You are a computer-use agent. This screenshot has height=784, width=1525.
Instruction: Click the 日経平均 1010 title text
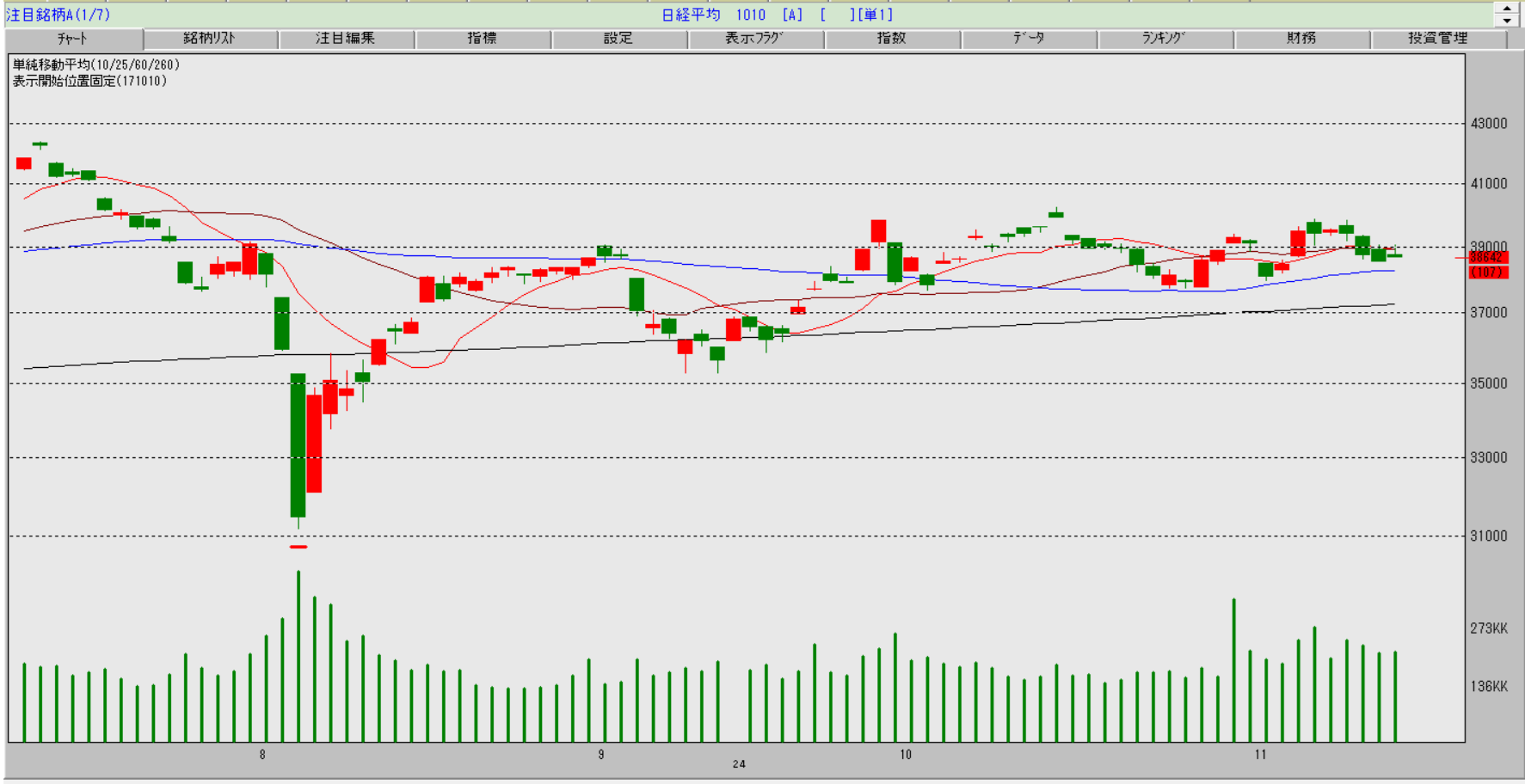[x=714, y=15]
